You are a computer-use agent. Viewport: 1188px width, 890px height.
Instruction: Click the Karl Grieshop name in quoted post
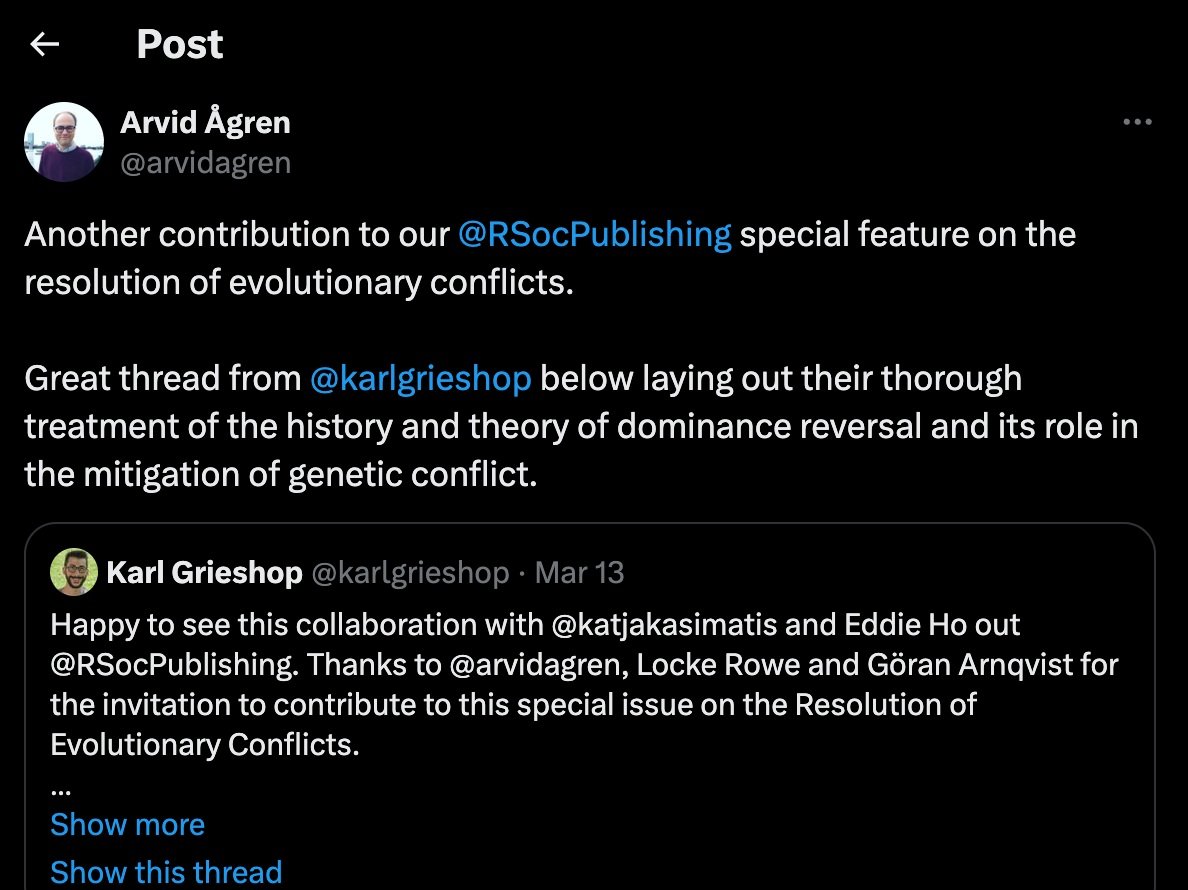click(x=205, y=573)
